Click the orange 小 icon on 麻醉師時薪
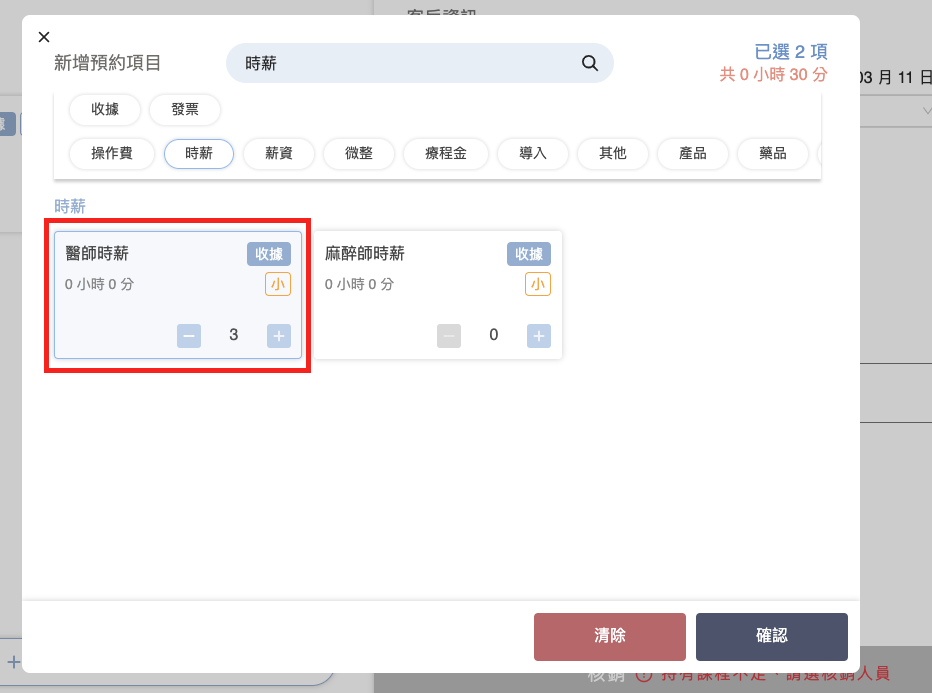This screenshot has width=932, height=693. coord(538,284)
